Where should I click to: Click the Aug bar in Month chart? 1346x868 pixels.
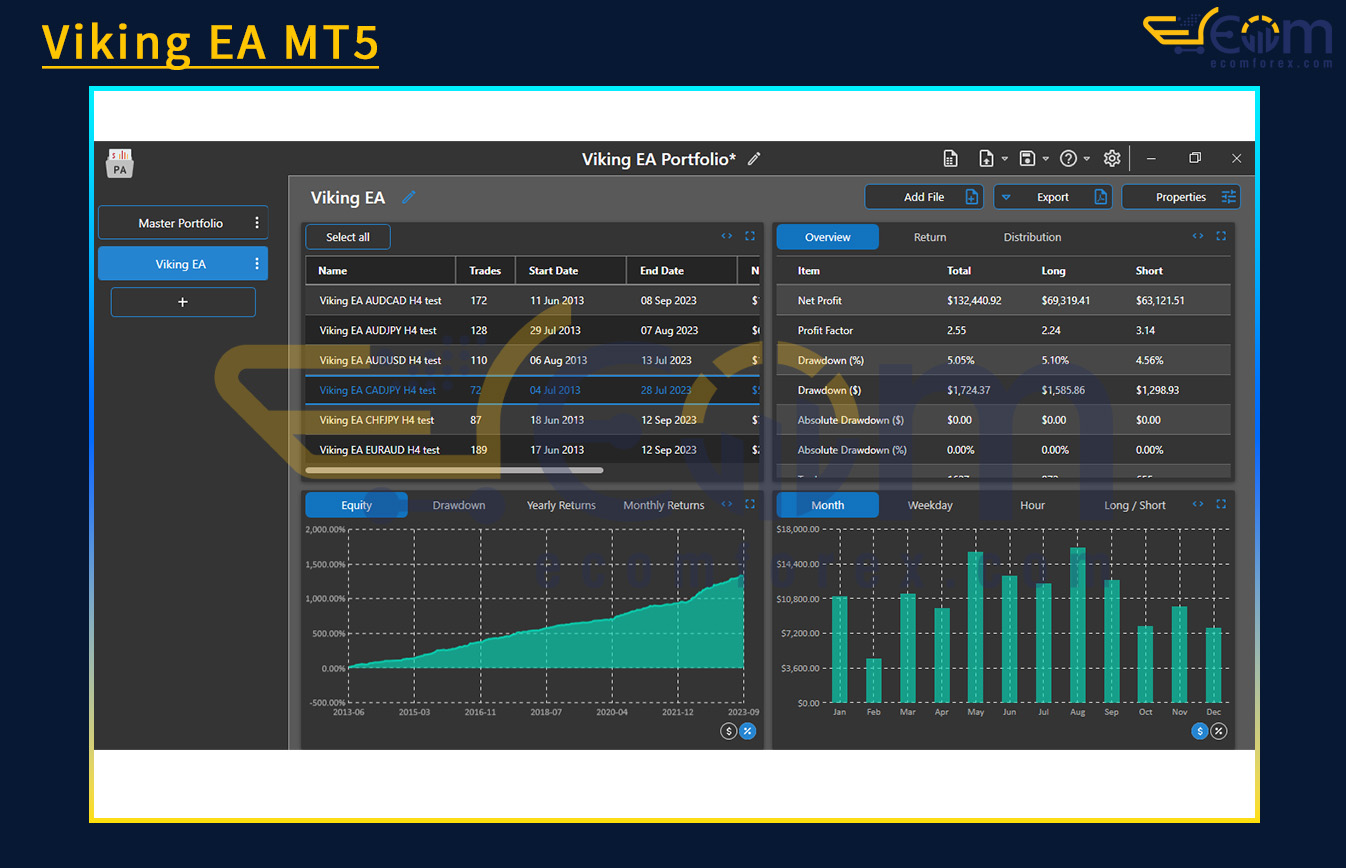(x=1077, y=625)
